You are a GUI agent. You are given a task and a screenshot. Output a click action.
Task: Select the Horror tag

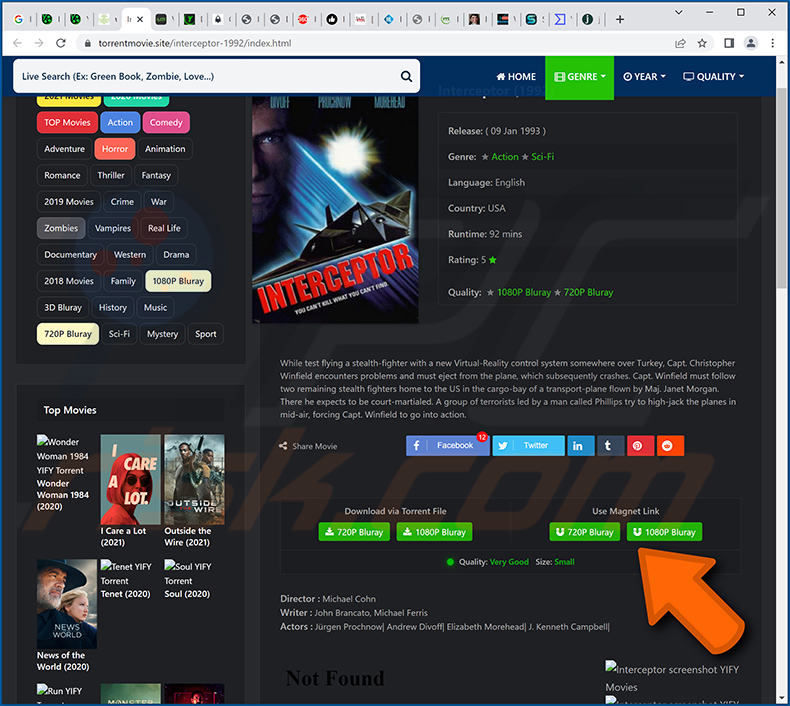coord(115,149)
